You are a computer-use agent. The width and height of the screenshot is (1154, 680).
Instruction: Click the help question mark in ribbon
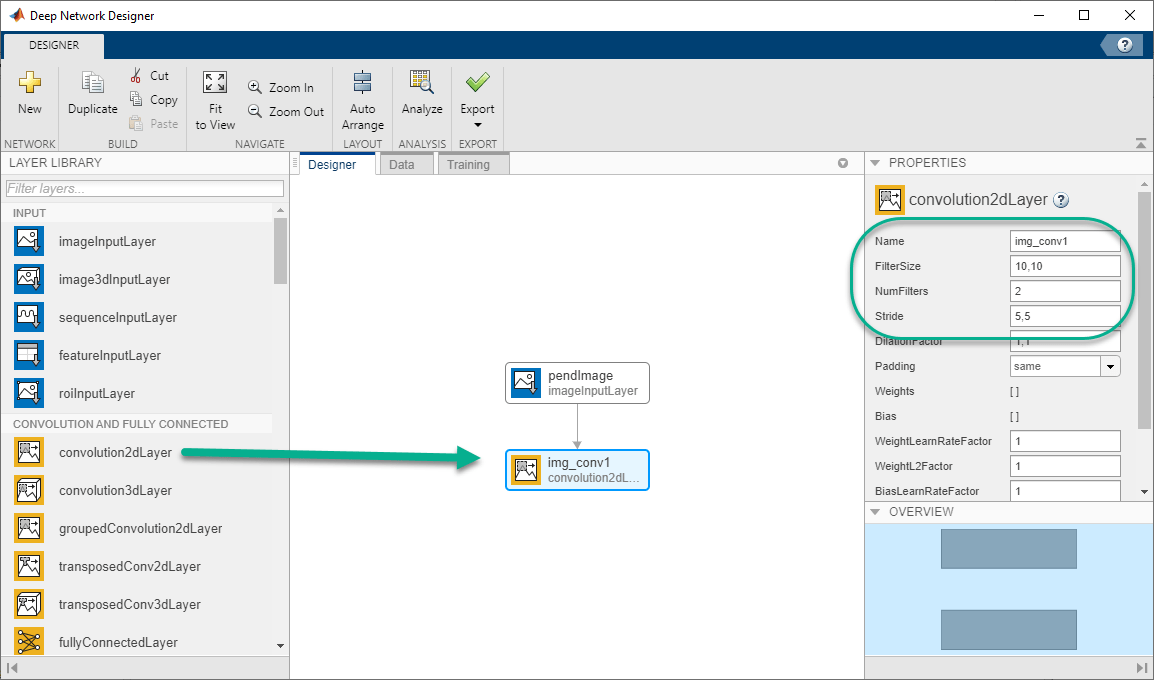[x=1125, y=45]
